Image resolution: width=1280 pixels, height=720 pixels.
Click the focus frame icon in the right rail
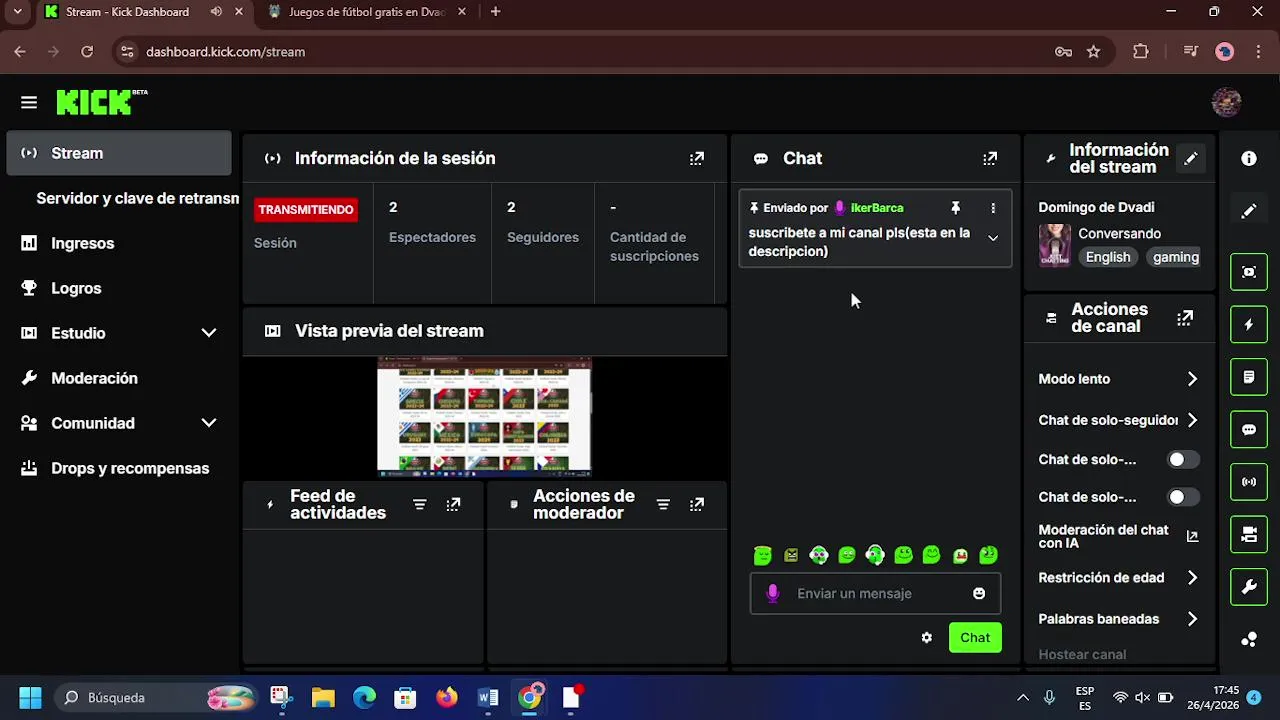point(1249,272)
